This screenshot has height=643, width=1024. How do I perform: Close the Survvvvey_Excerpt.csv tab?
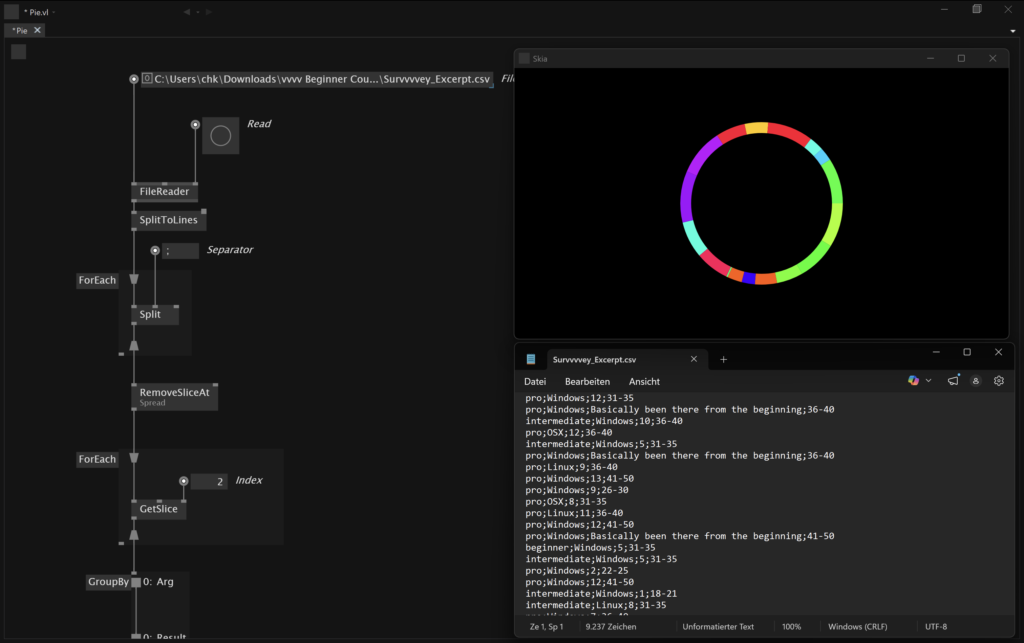694,359
